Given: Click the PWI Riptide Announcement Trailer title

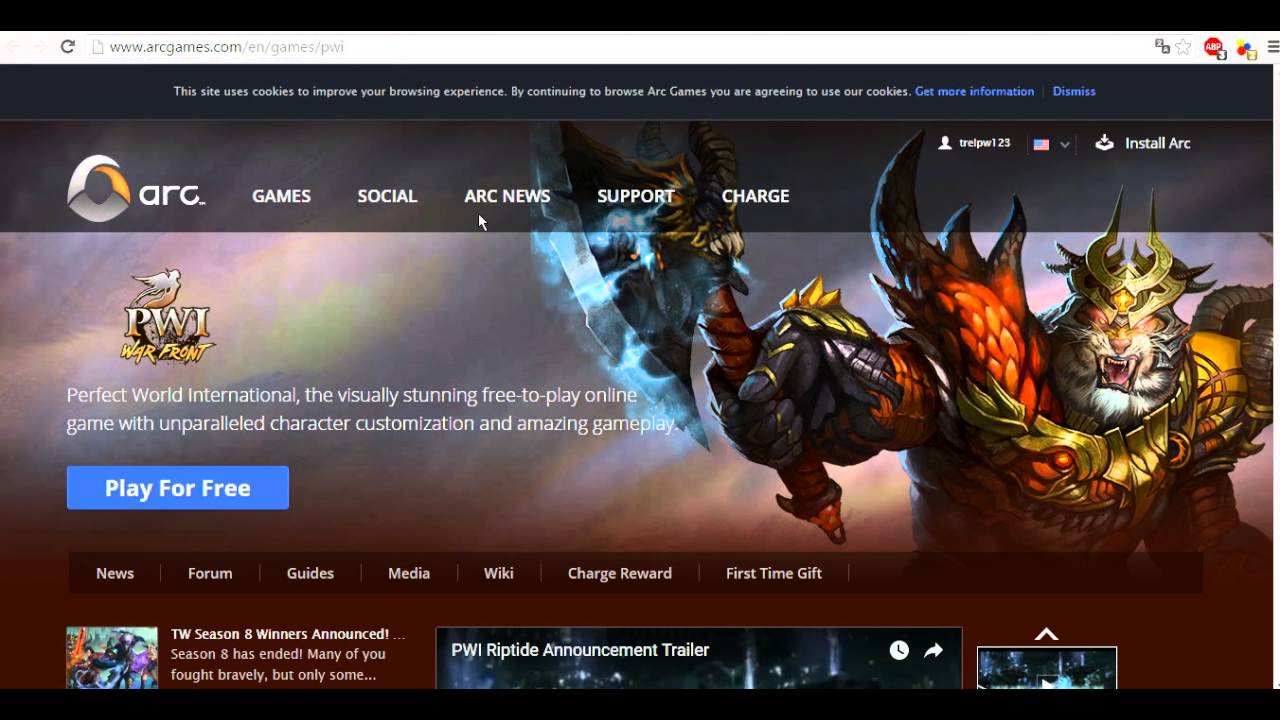Looking at the screenshot, I should click(580, 650).
